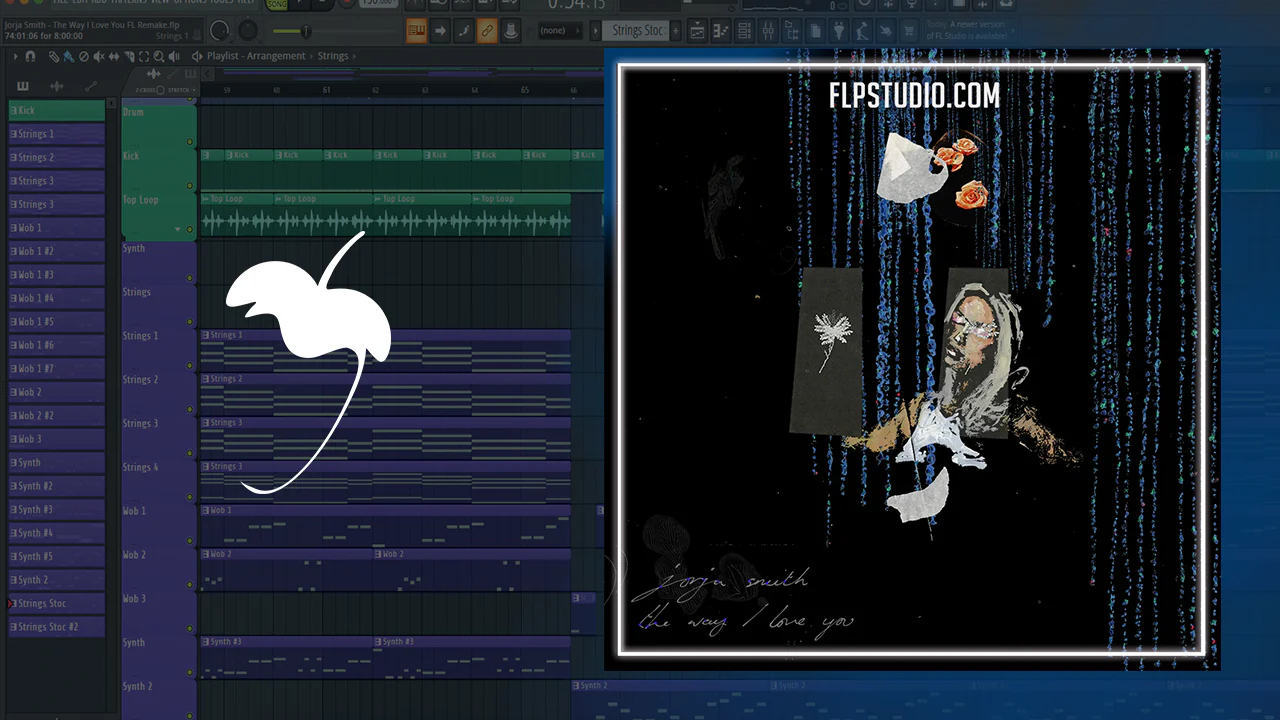Select the Strings 2 clip in playlist

[x=385, y=394]
